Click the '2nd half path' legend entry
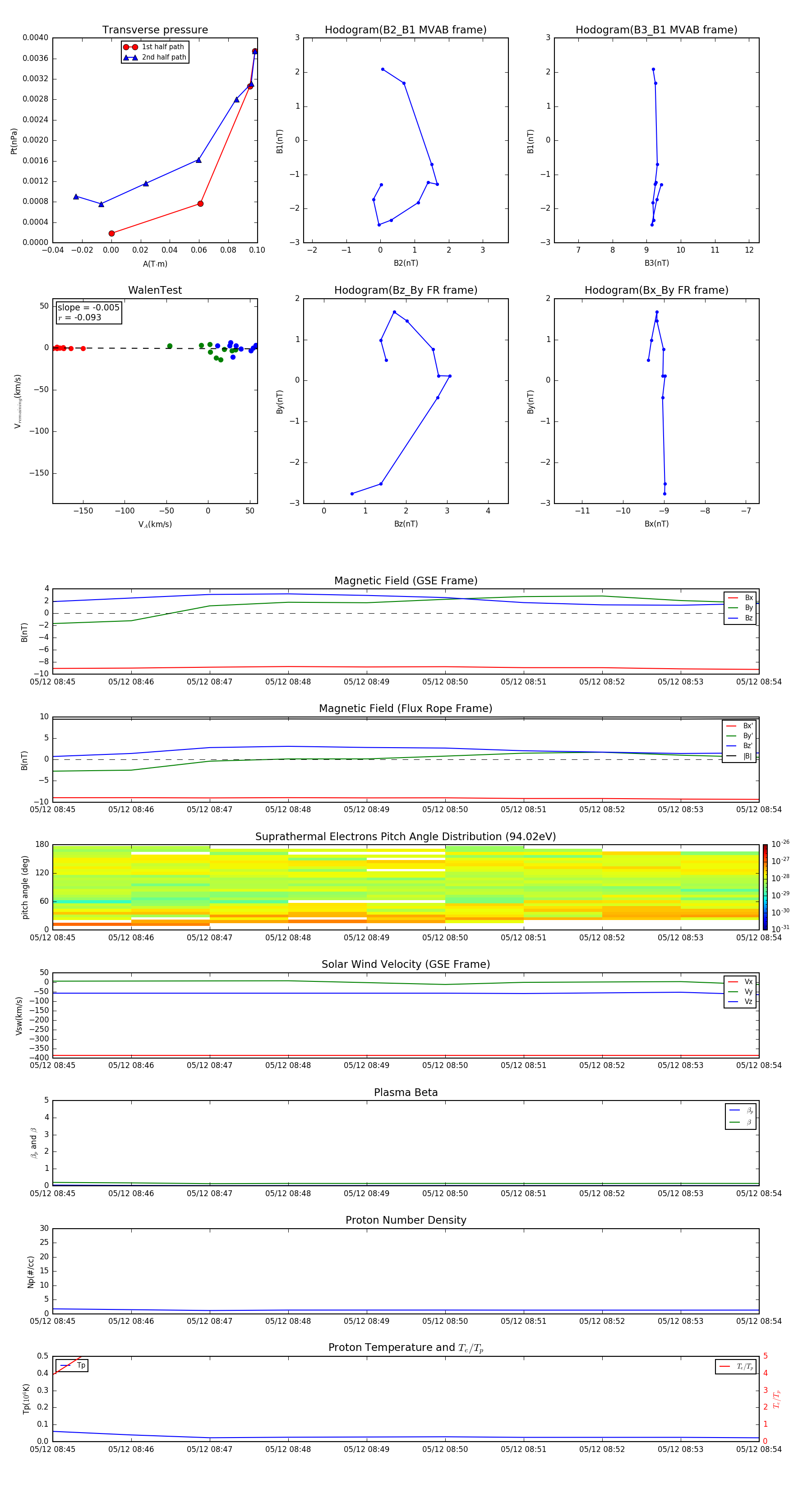Viewport: 812px width, 1489px height. (155, 57)
